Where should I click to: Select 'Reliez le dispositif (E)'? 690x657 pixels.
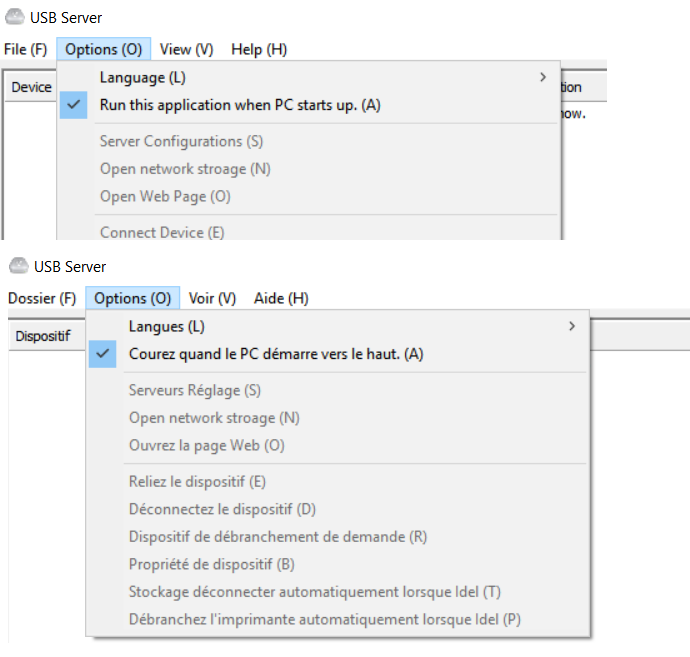pyautogui.click(x=197, y=482)
